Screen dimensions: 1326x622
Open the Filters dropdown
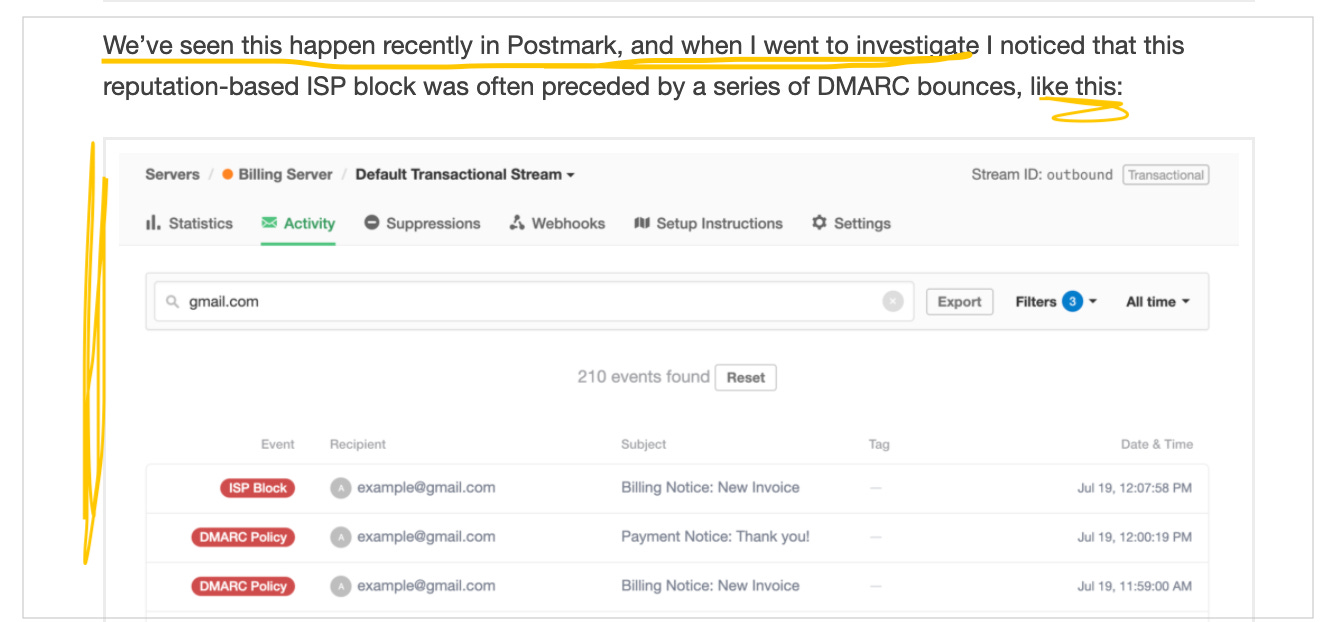[x=1056, y=301]
